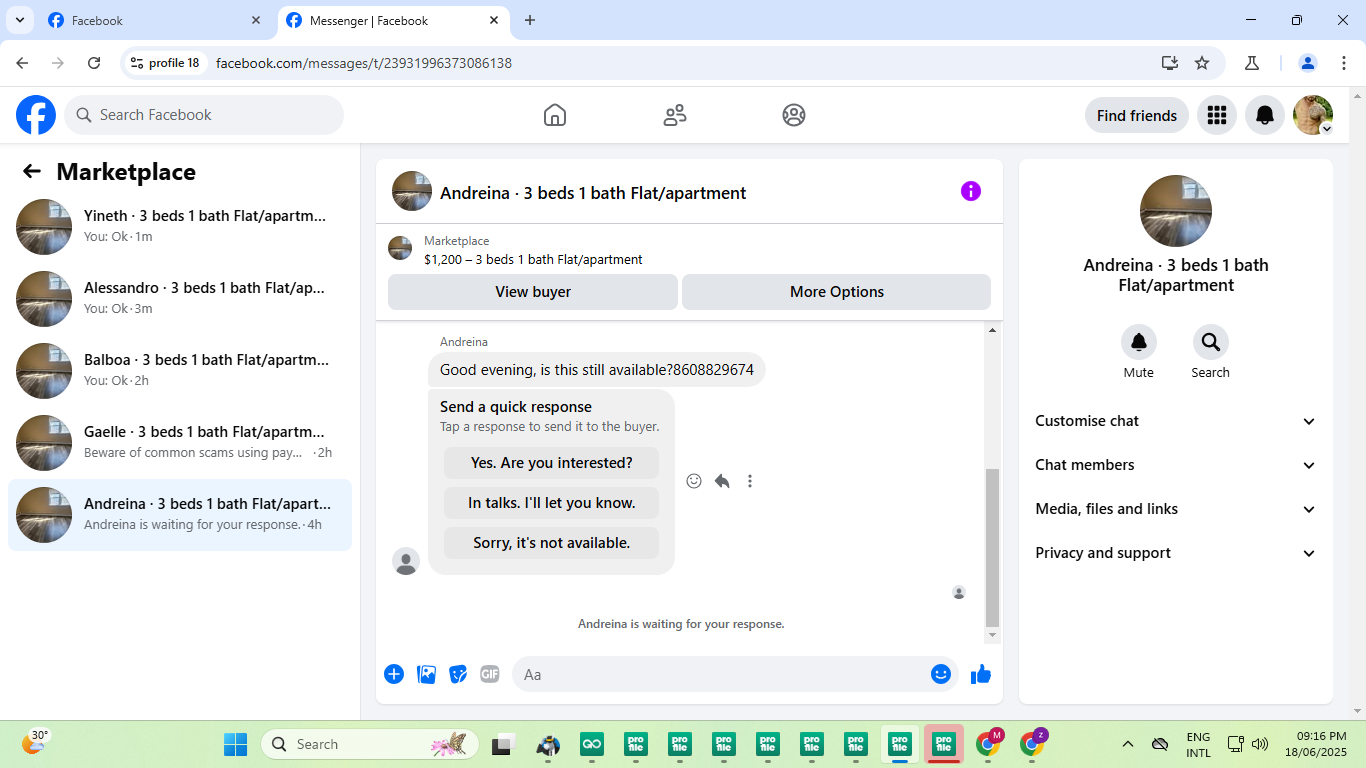
Task: Expand the Chat members section
Action: pos(1176,465)
